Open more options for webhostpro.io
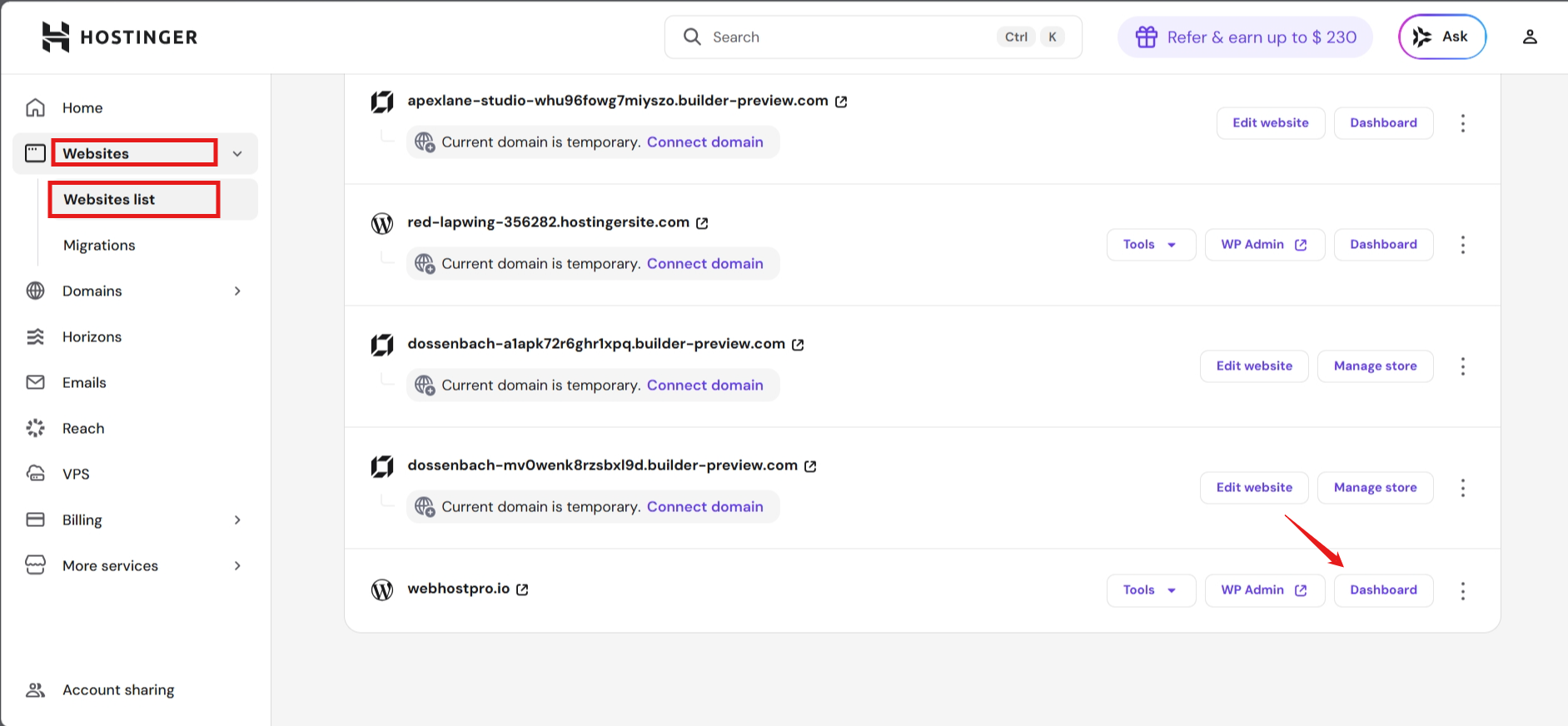Image resolution: width=1568 pixels, height=726 pixels. (x=1463, y=591)
